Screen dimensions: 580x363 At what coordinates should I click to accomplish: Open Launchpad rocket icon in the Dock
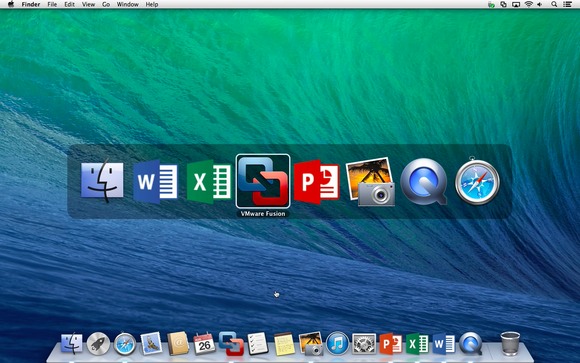98,343
